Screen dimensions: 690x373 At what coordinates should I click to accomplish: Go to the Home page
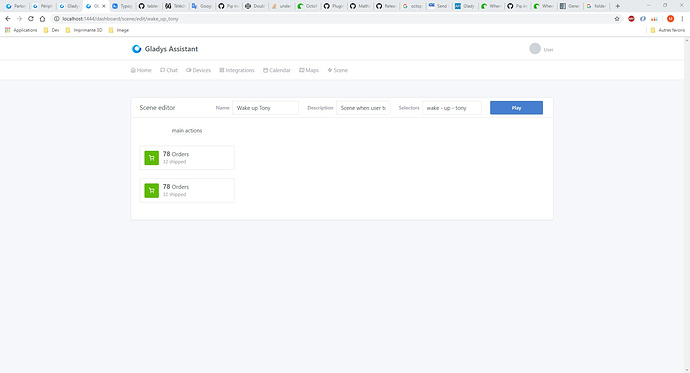pyautogui.click(x=141, y=70)
